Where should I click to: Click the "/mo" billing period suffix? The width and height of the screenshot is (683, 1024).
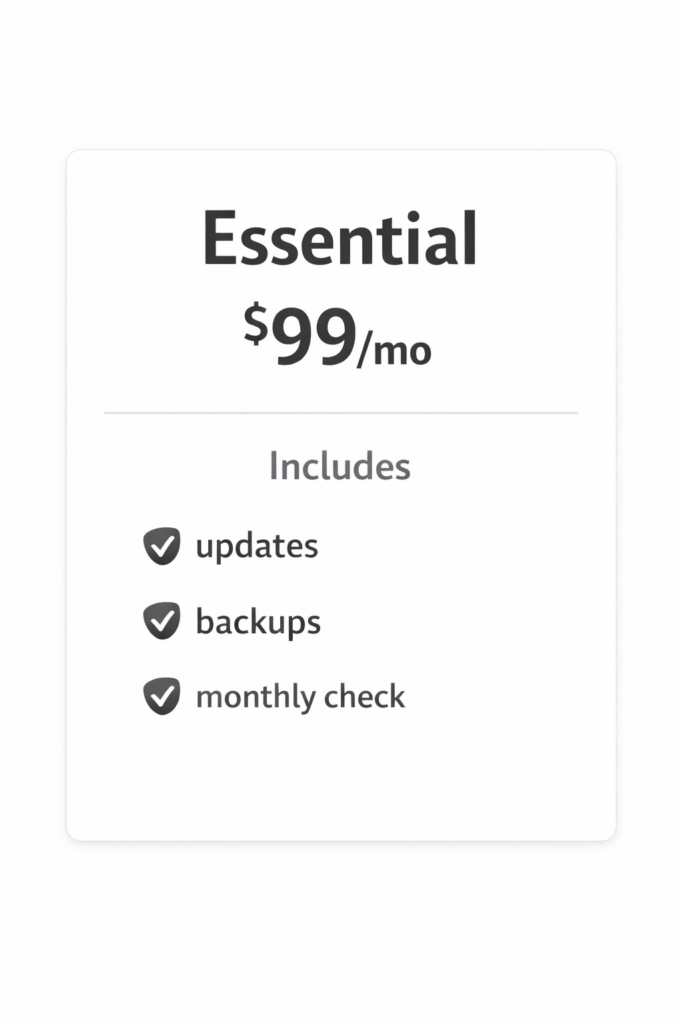[394, 352]
